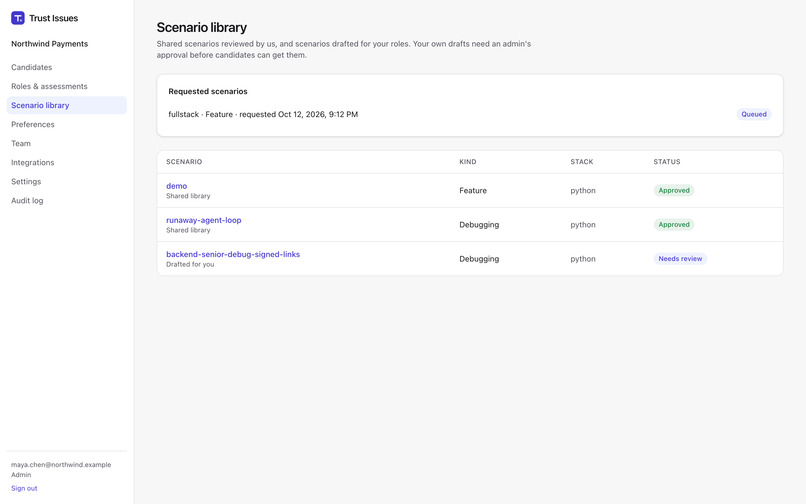Click the Sign out link
The image size is (806, 504).
tap(24, 488)
